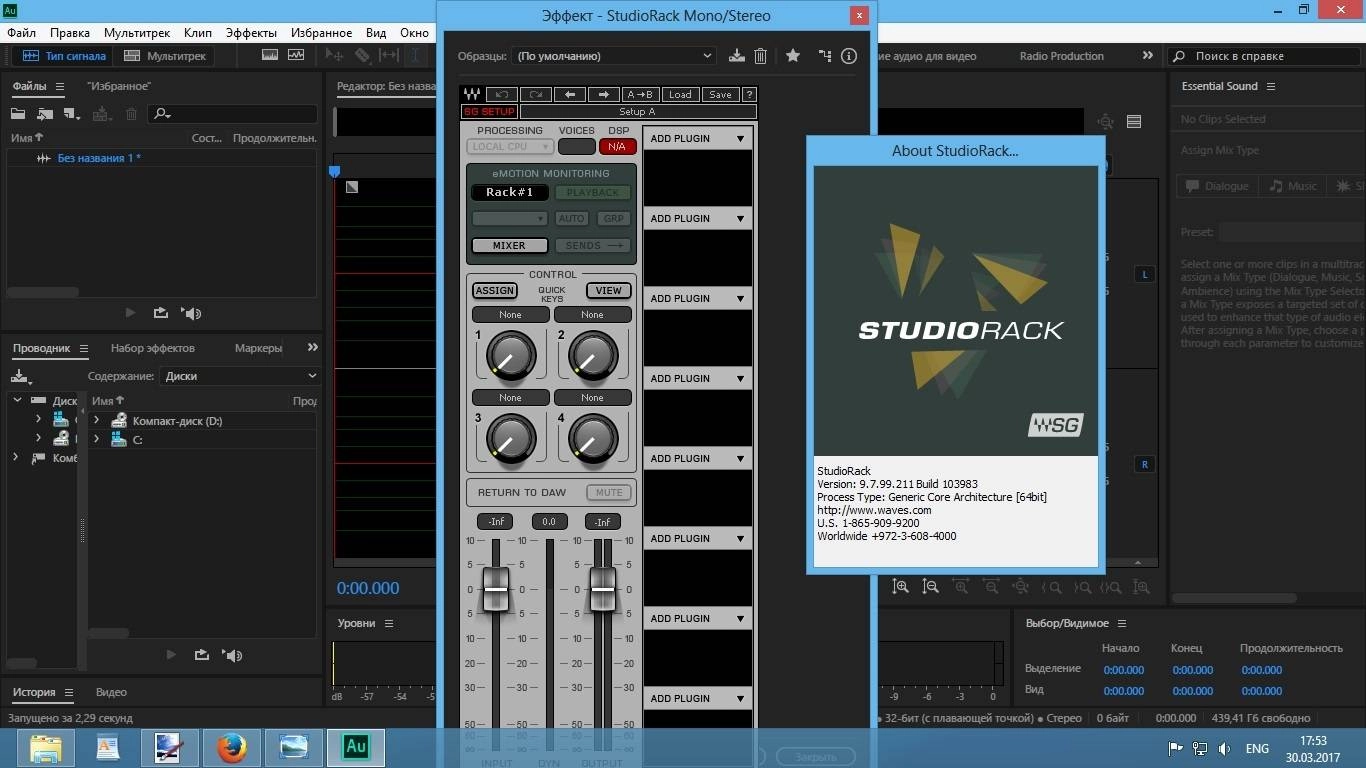This screenshot has width=1366, height=768.
Task: Switch to Multitrack view (Мультитрек)
Action: point(165,56)
